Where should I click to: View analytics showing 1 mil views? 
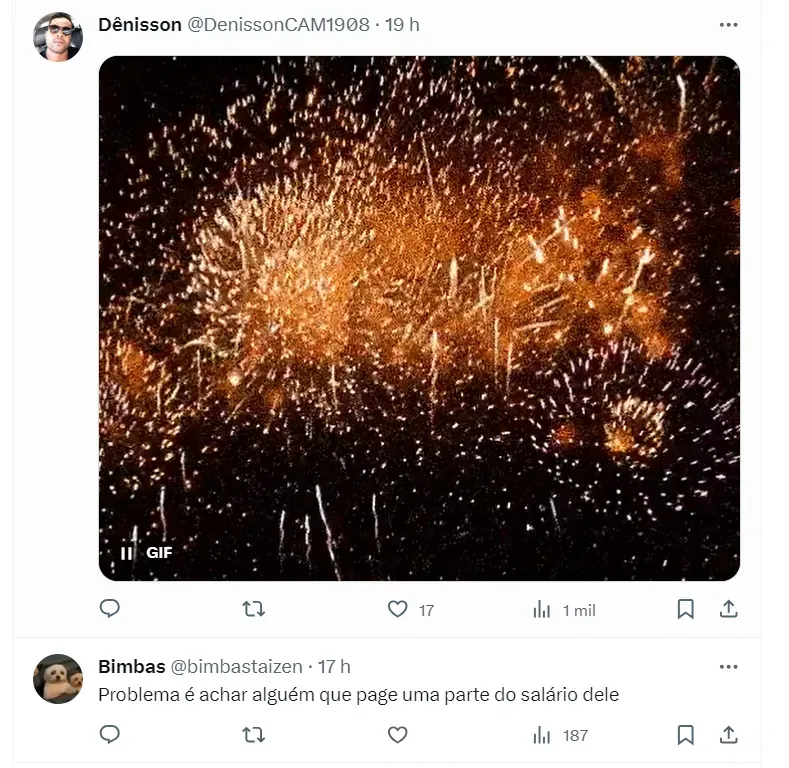pyautogui.click(x=564, y=610)
